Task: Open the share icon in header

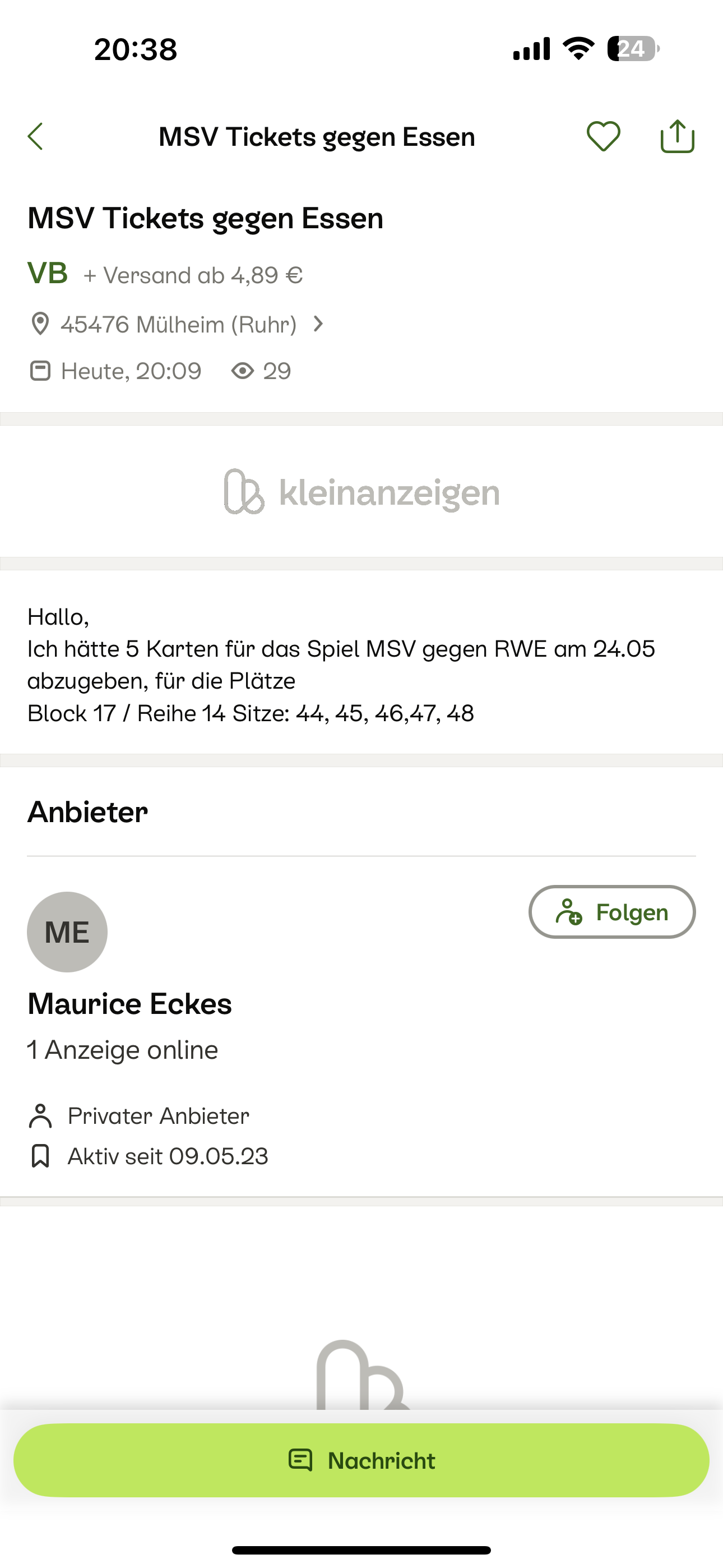Action: pyautogui.click(x=678, y=136)
